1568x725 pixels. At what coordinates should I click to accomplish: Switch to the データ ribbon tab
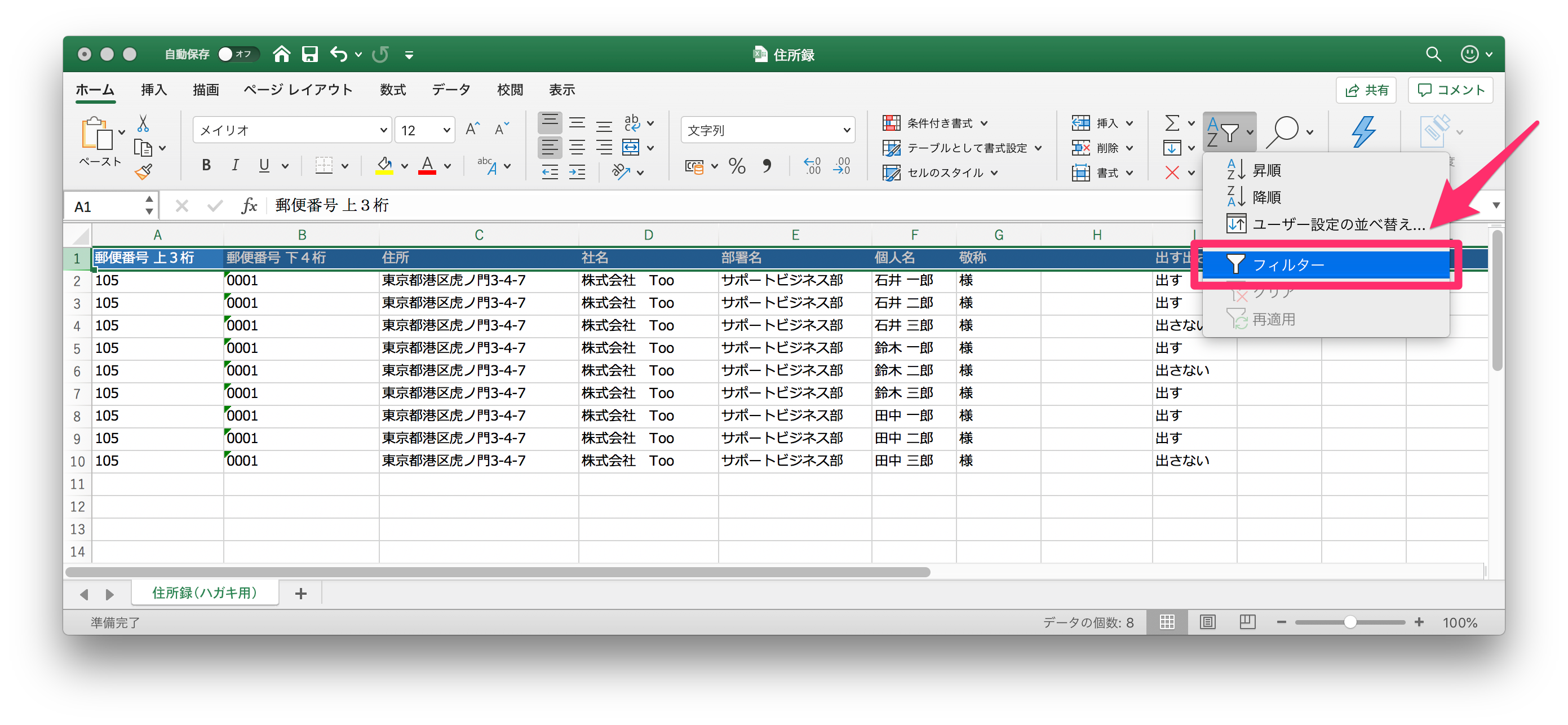click(450, 90)
